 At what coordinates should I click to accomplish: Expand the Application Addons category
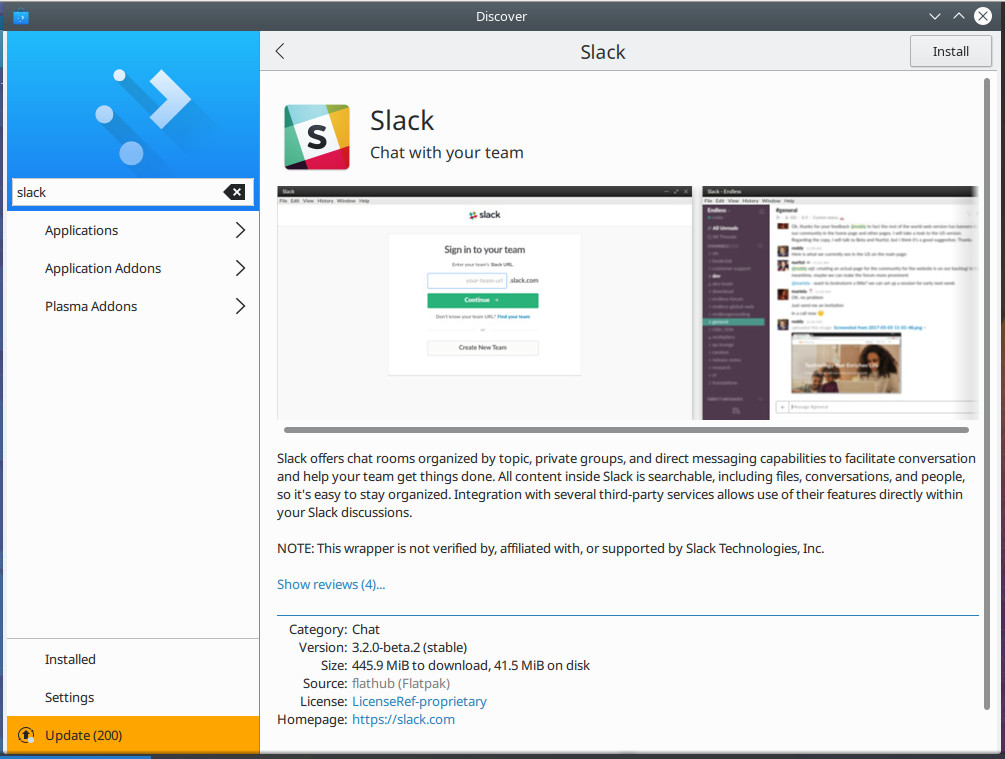pos(240,268)
